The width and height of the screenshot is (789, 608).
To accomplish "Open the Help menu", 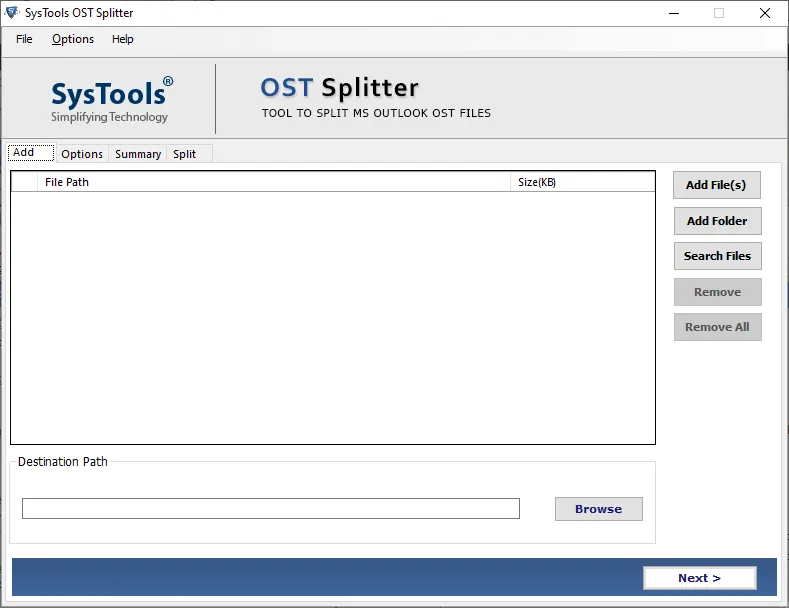I will coord(122,39).
